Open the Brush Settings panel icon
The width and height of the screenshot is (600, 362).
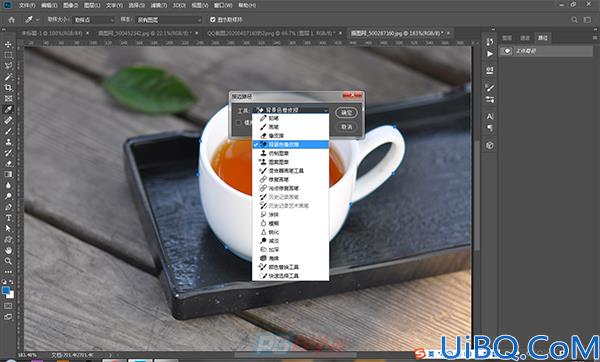[490, 88]
